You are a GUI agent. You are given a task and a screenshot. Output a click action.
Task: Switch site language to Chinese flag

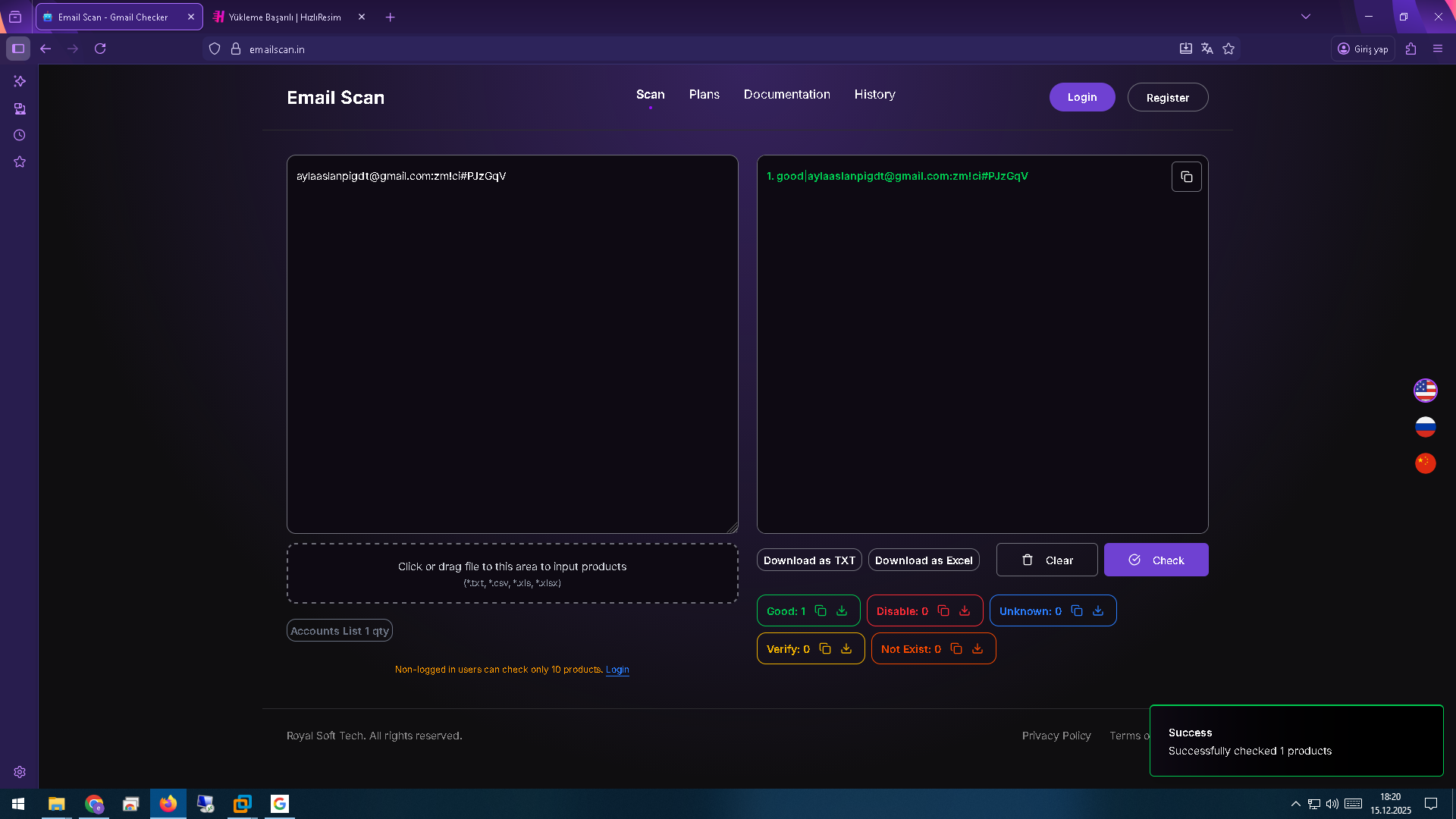[1426, 463]
